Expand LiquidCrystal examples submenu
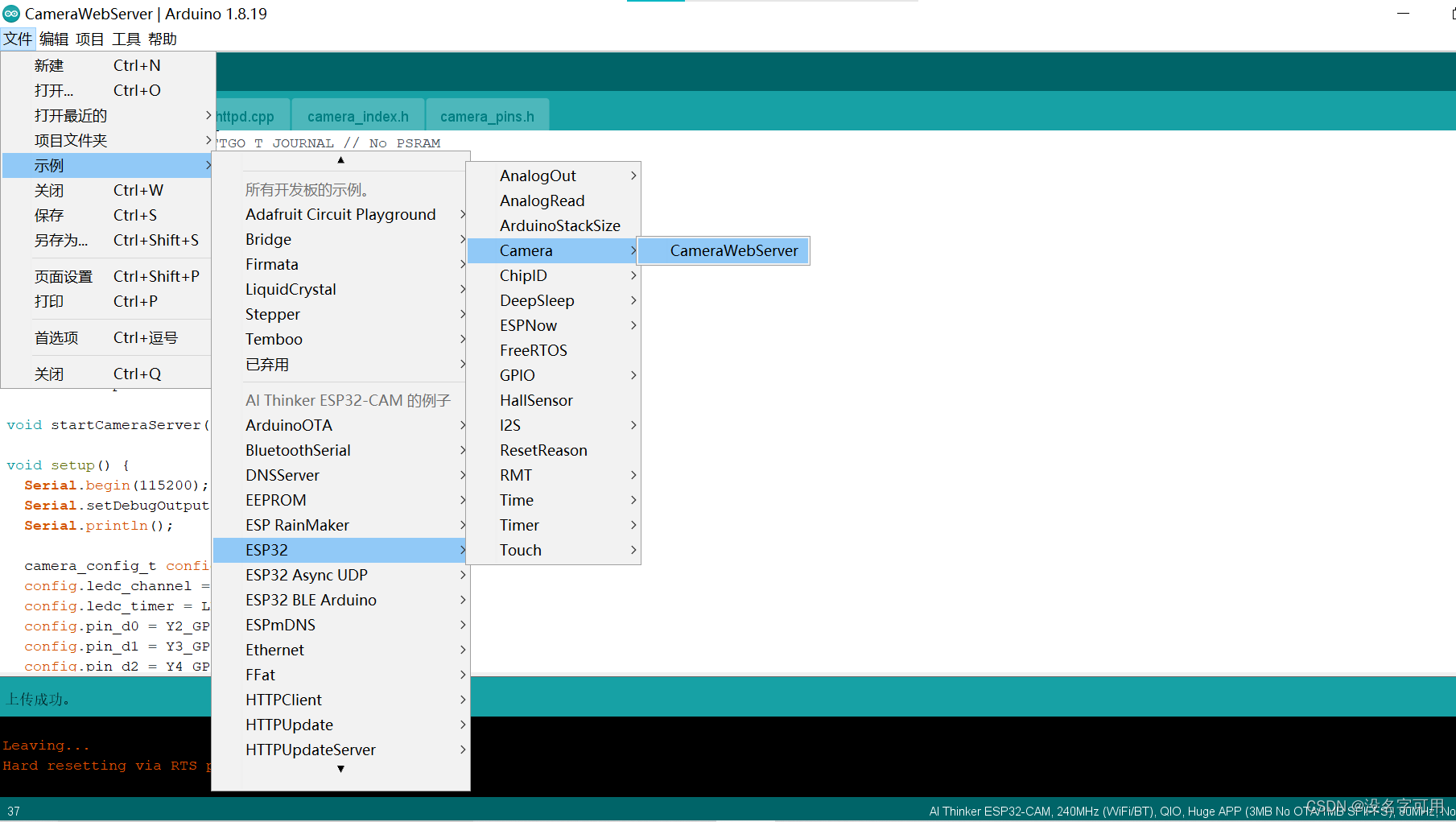1456x822 pixels. point(341,289)
